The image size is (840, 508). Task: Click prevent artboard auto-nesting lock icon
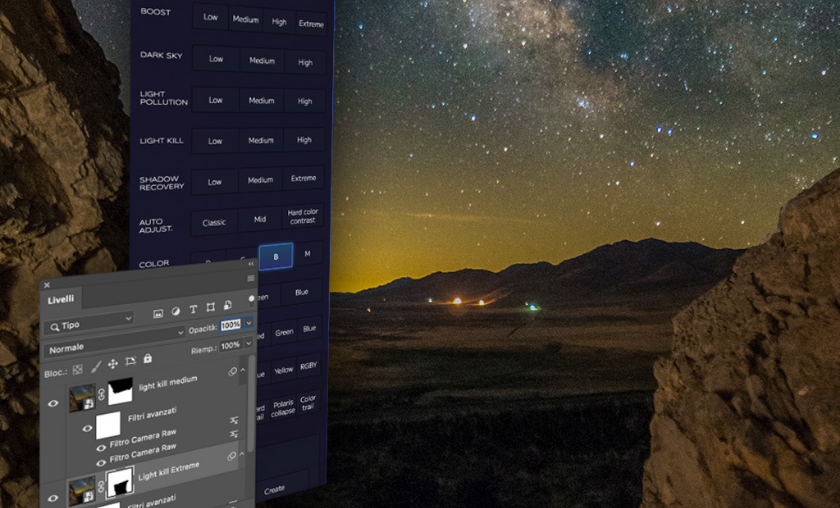(130, 361)
